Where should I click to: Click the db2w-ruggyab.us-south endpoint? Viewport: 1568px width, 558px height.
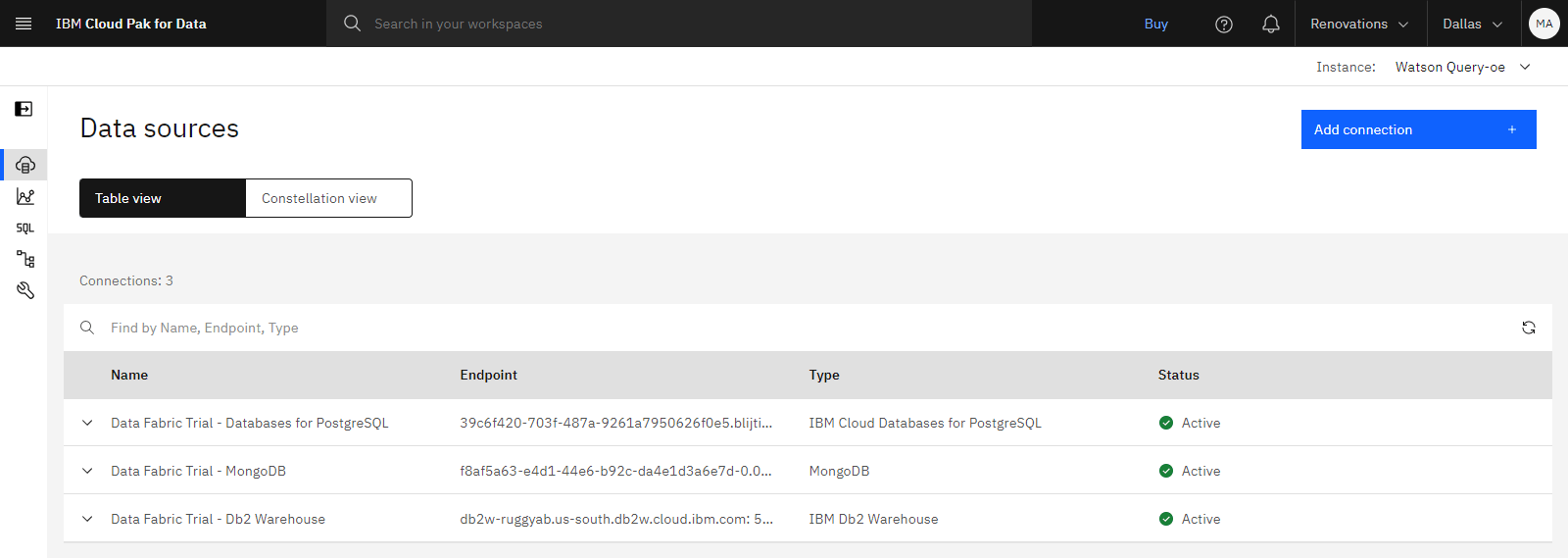pyautogui.click(x=616, y=519)
